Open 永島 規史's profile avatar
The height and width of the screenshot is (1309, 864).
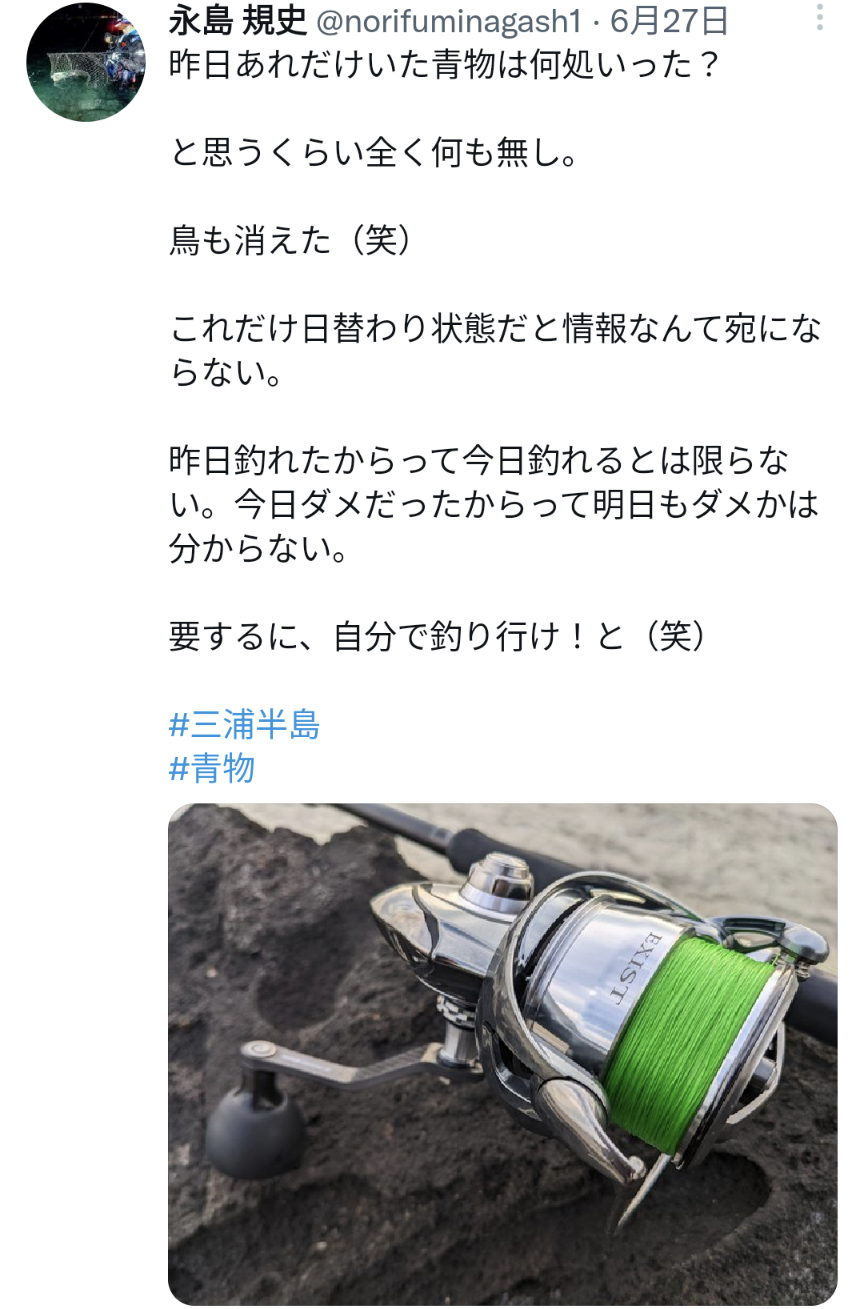tap(85, 62)
